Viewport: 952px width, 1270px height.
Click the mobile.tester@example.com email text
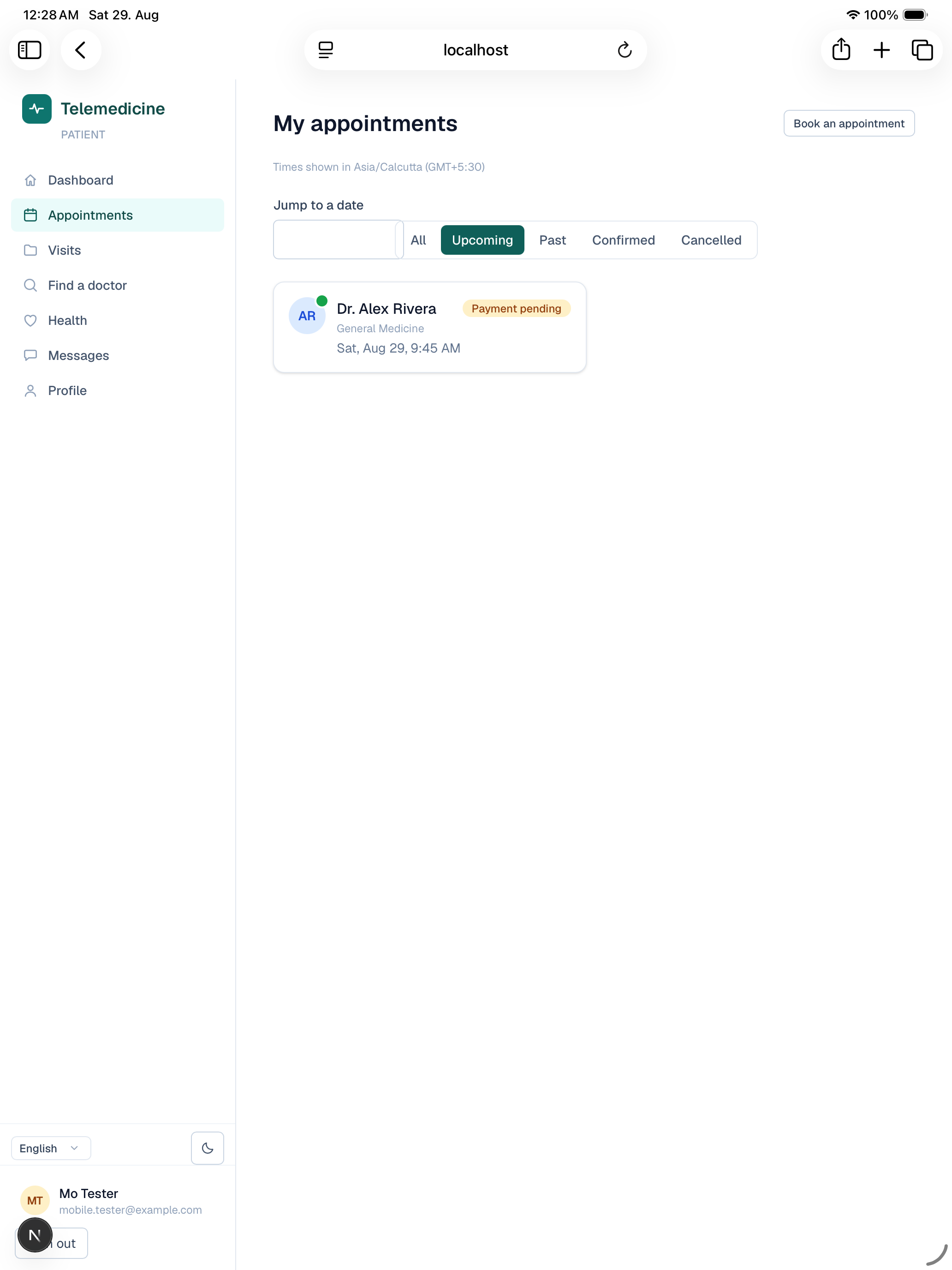tap(130, 1210)
